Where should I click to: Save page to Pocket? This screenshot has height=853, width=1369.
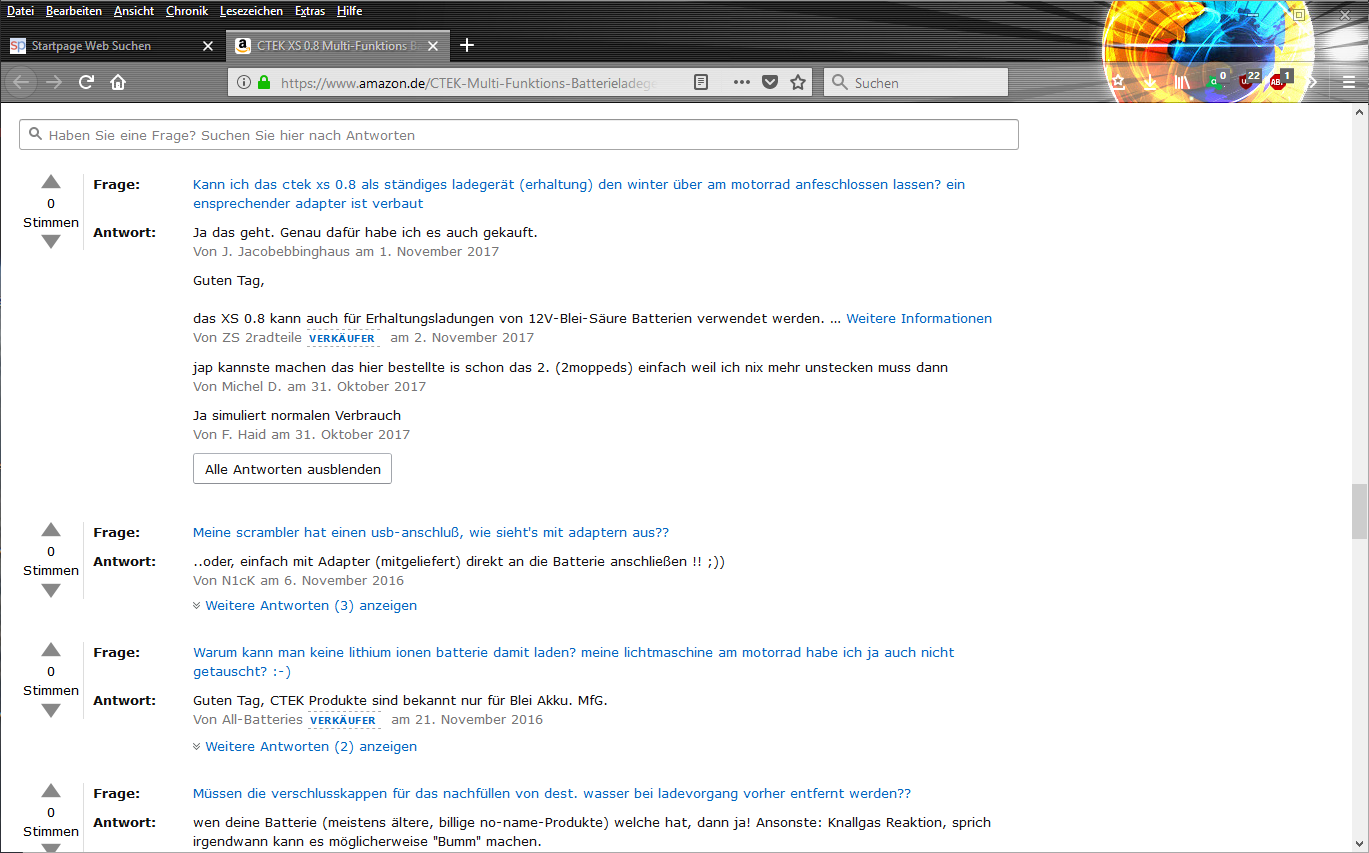pyautogui.click(x=769, y=82)
